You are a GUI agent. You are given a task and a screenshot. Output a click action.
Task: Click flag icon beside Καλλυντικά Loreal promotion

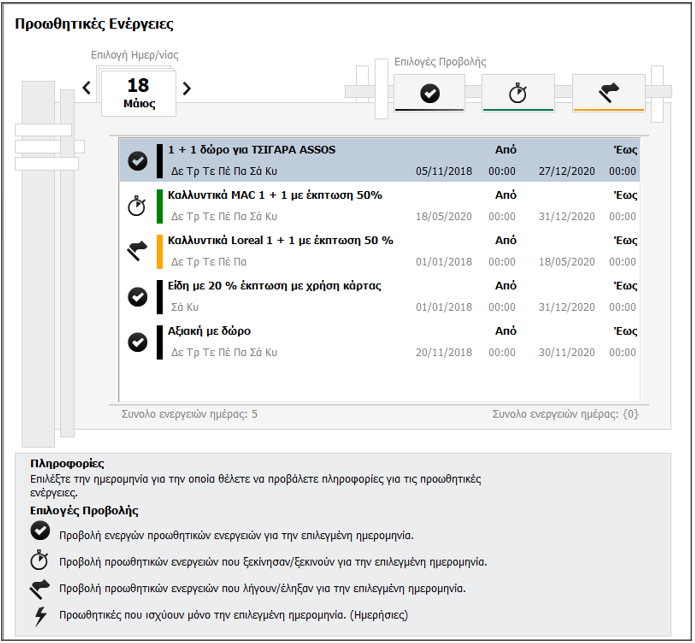pos(138,251)
